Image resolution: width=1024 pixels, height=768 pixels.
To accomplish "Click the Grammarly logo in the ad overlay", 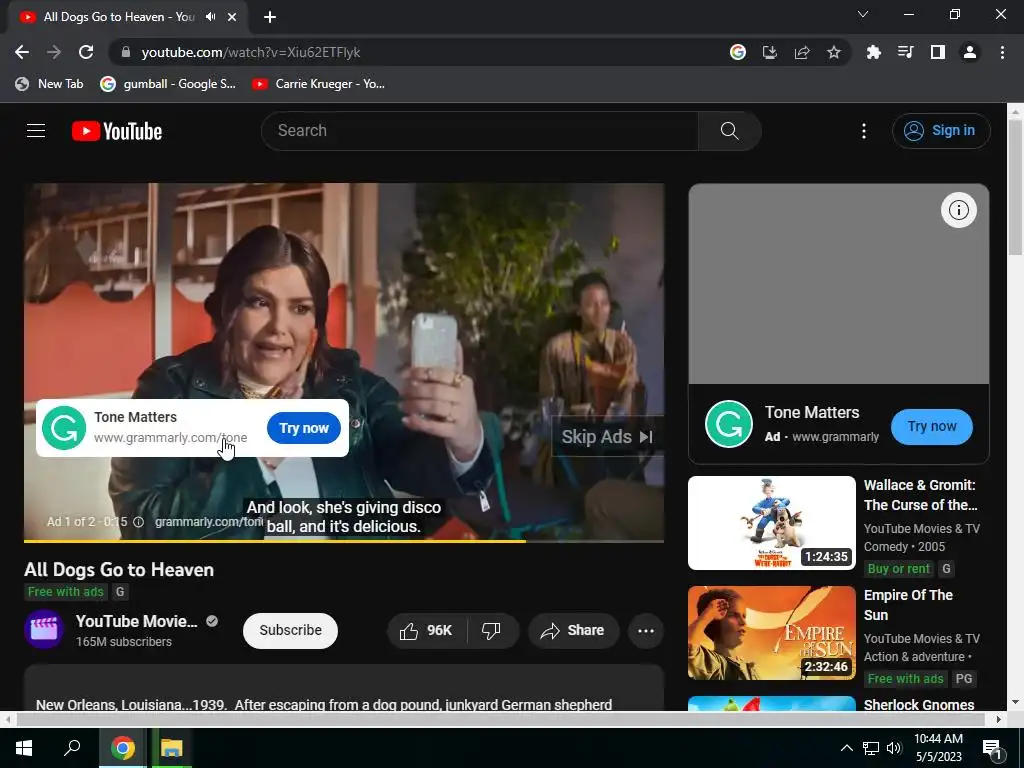I will [x=64, y=428].
